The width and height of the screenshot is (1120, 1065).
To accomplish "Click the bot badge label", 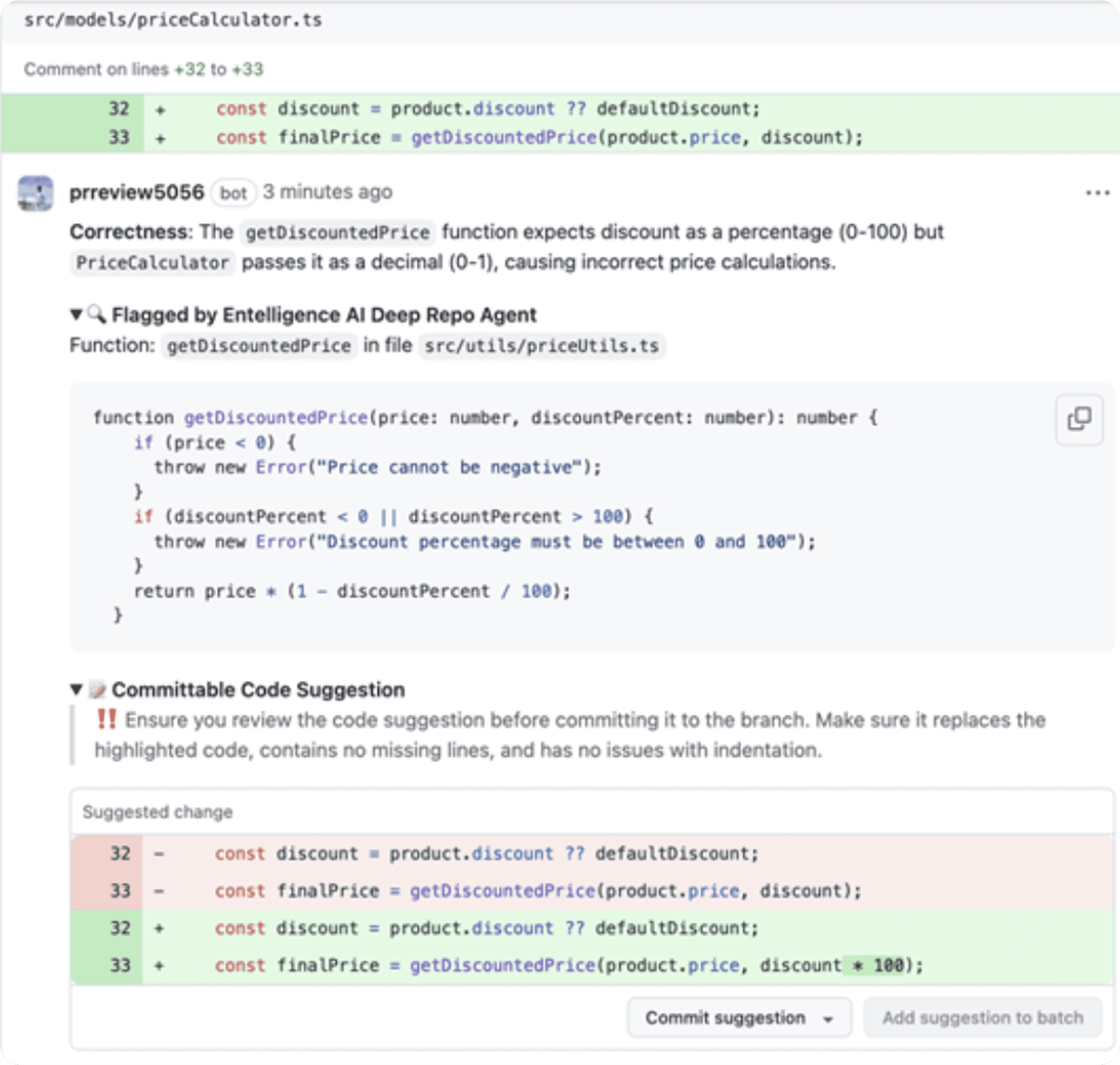I will tap(233, 193).
